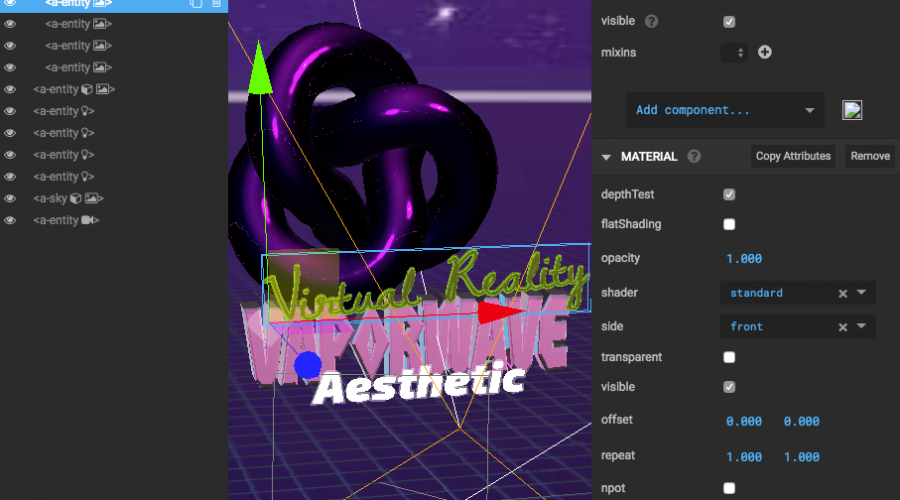Enable the transparent checkbox

pos(729,357)
